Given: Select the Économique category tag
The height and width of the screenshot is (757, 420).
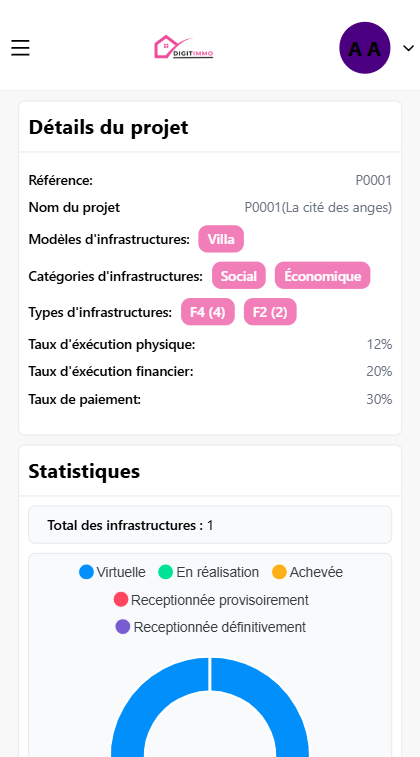Looking at the screenshot, I should pyautogui.click(x=322, y=276).
